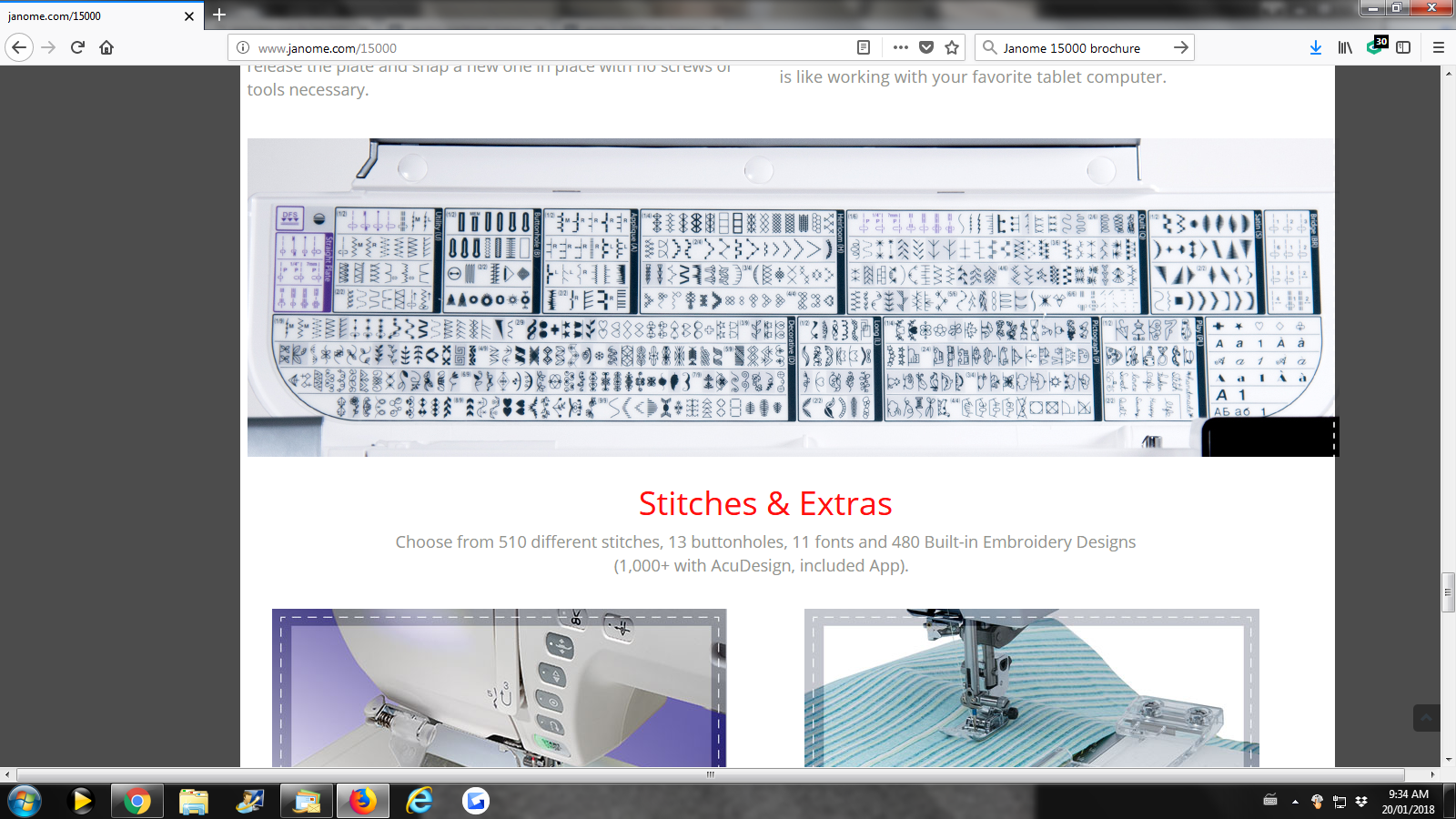Go to the Firefox home page
The height and width of the screenshot is (819, 1456).
106,47
